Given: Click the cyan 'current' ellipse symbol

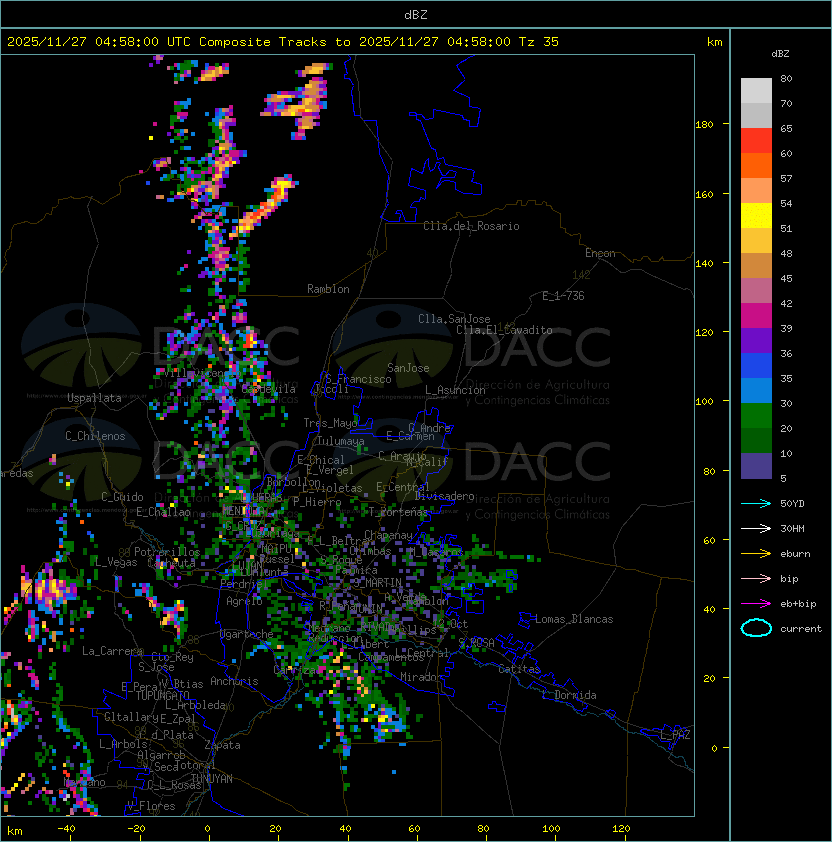Looking at the screenshot, I should 756,628.
